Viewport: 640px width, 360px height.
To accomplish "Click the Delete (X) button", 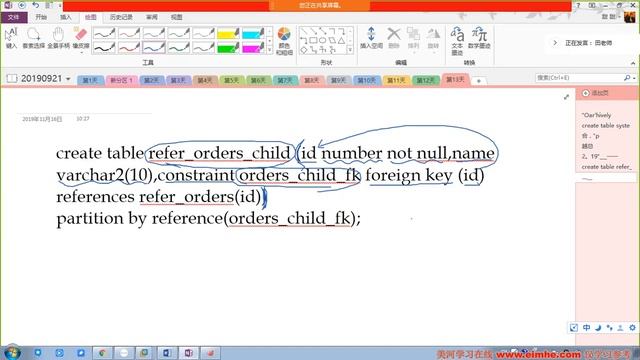I will pos(393,38).
